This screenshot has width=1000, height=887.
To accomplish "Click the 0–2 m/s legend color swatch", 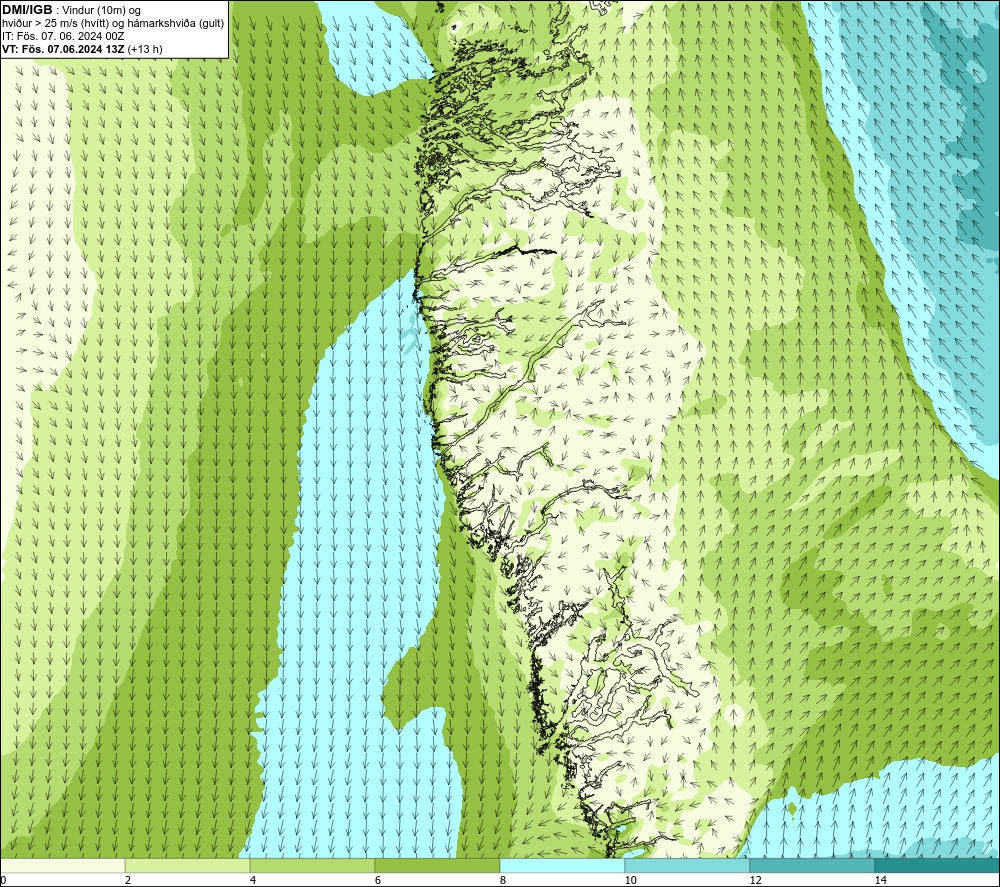I will click(x=62, y=865).
